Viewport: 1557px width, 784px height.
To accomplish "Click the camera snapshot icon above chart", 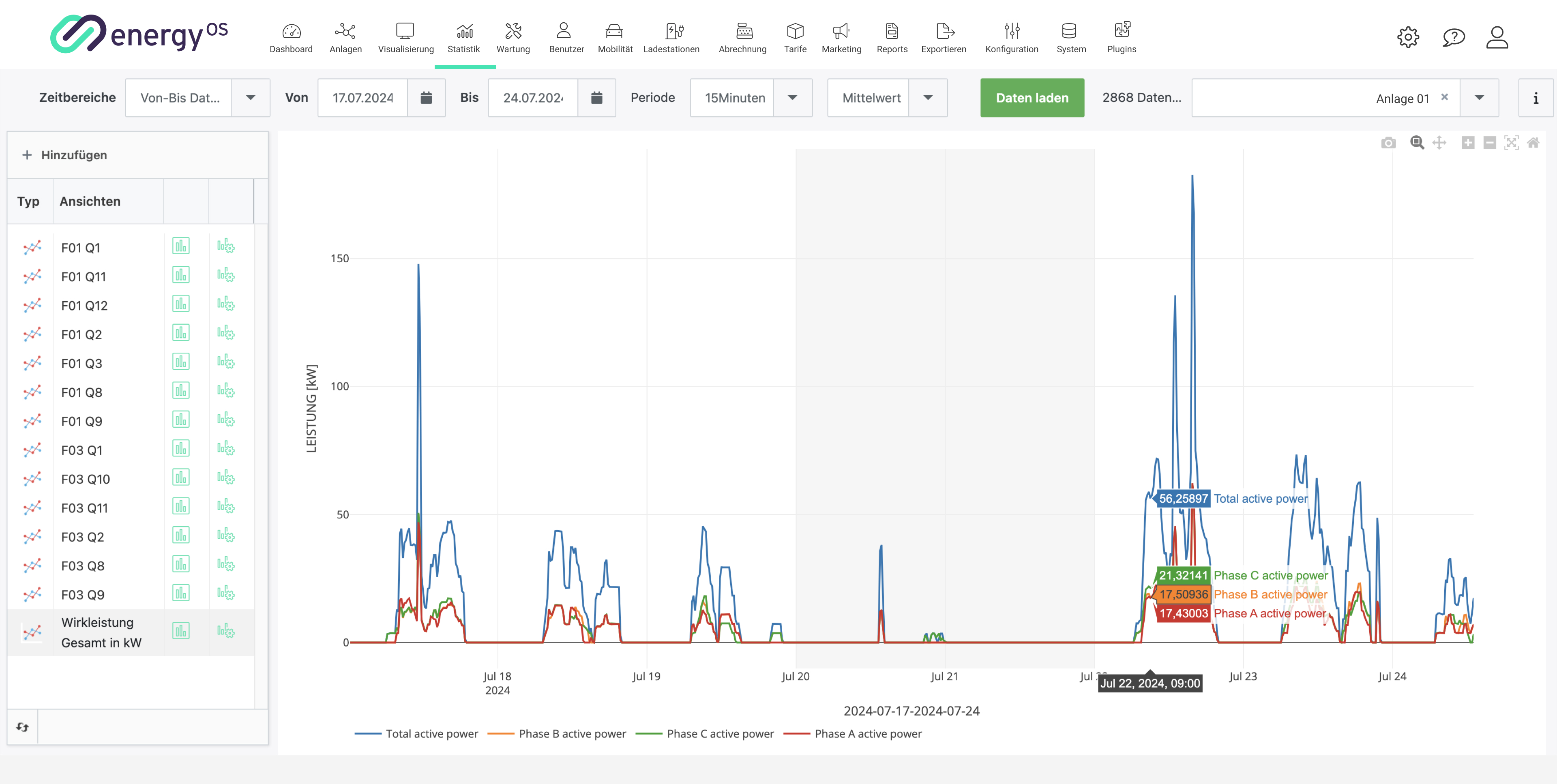I will coord(1388,143).
